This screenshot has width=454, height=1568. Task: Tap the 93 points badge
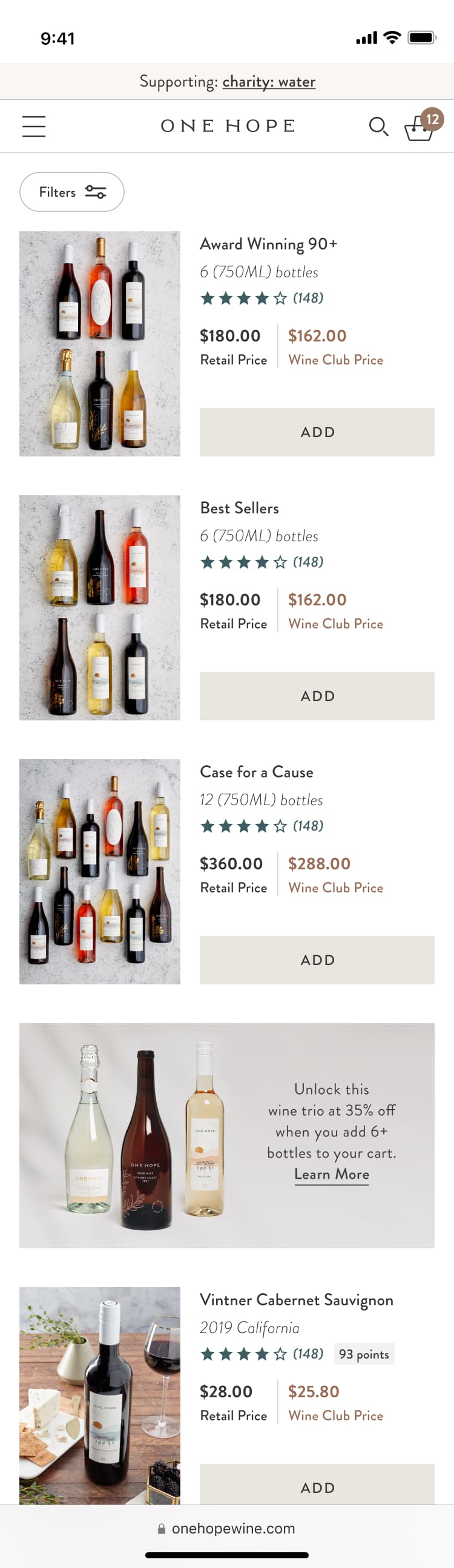click(x=363, y=1354)
